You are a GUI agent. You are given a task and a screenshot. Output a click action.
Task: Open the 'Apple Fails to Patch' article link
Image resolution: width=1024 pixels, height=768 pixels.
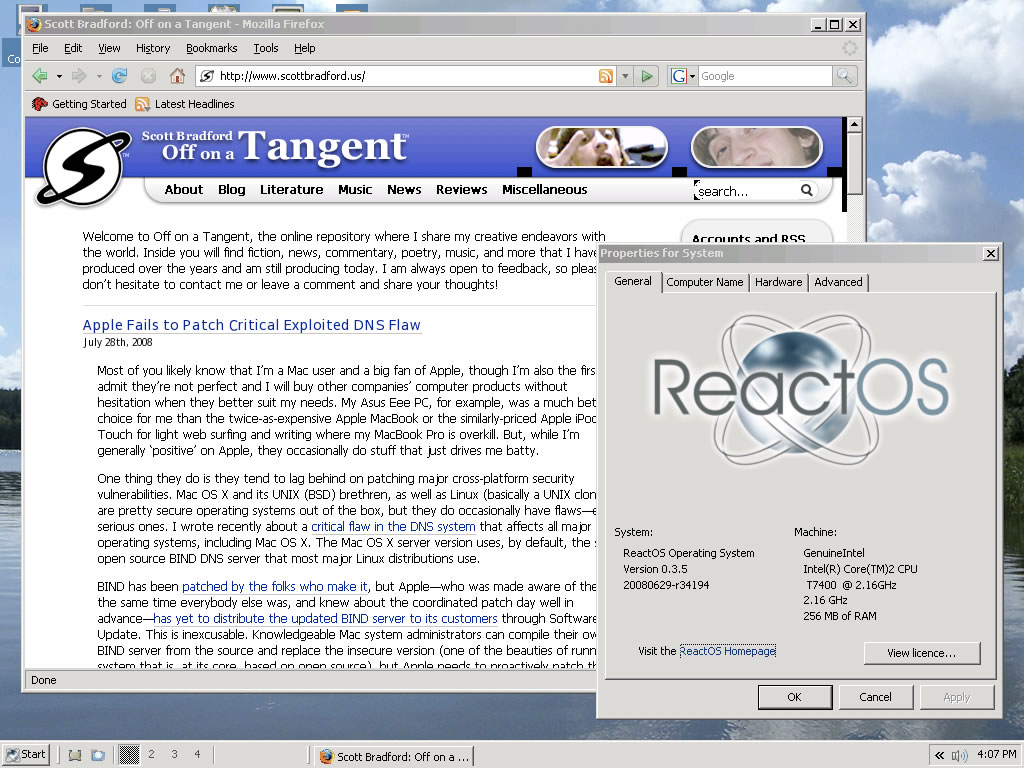pyautogui.click(x=251, y=325)
